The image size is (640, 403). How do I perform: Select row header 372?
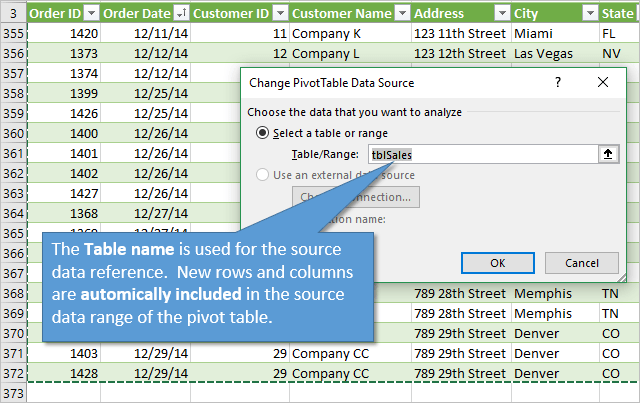coord(14,373)
